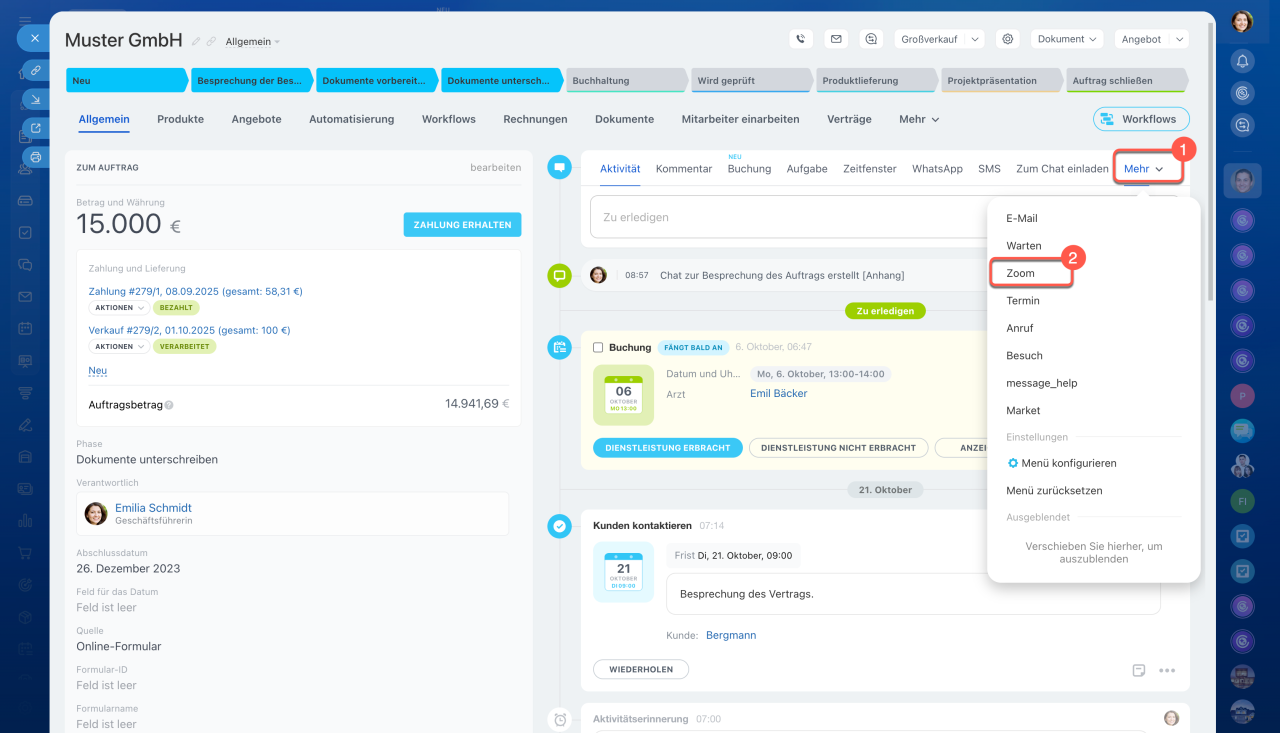Open Emilia Schmidt's profile link
Screen dimensions: 1280x733
[x=153, y=508]
